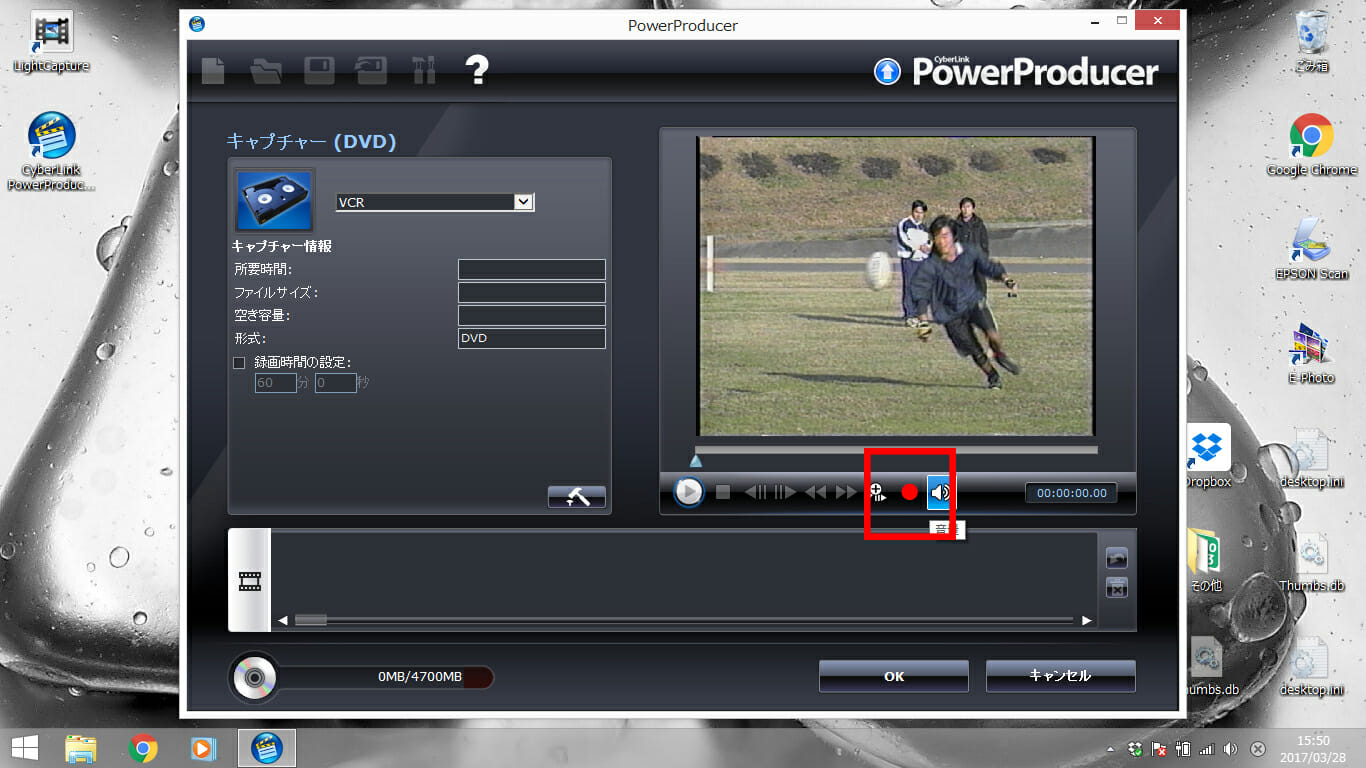Click the VCR cassette source icon
The width and height of the screenshot is (1366, 768).
pyautogui.click(x=274, y=200)
